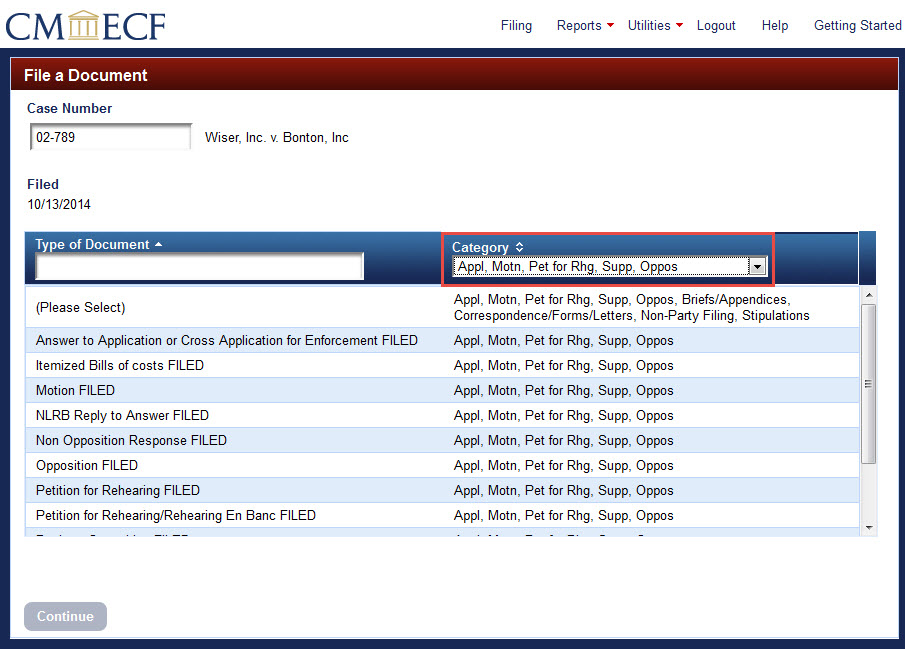Open the Utilities menu
The width and height of the screenshot is (905, 649).
tap(649, 25)
